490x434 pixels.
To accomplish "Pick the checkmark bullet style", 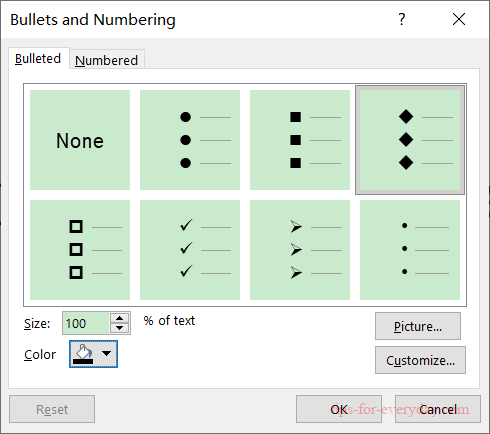I will pyautogui.click(x=190, y=250).
